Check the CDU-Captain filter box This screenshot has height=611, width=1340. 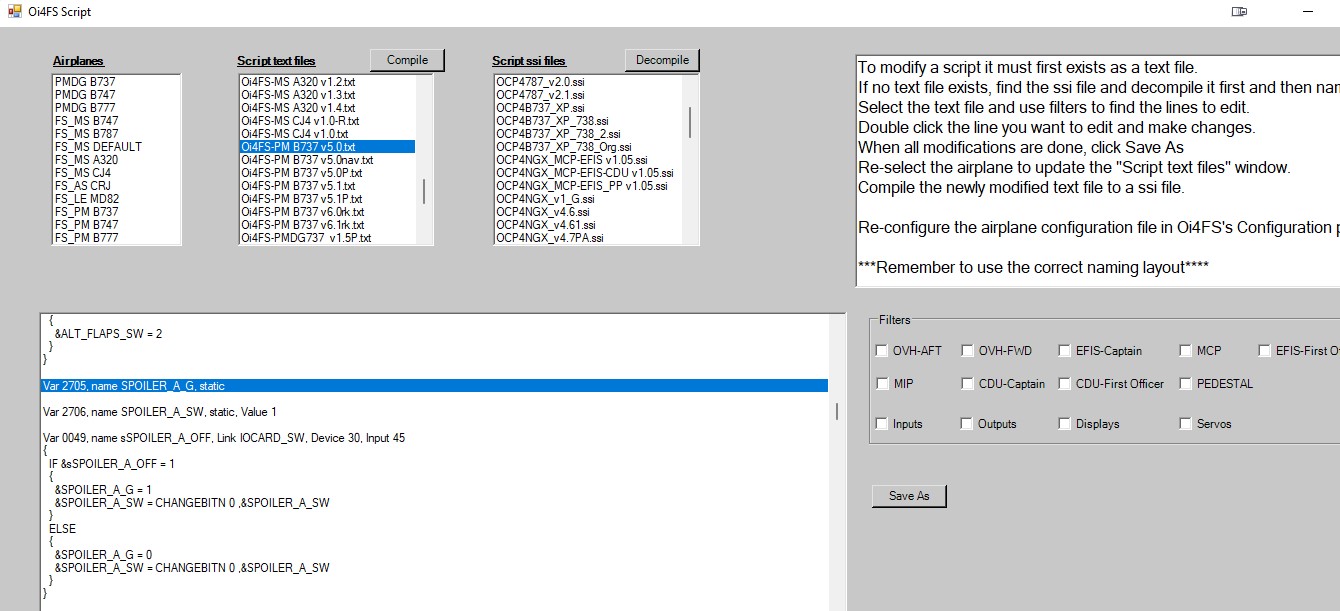(968, 384)
